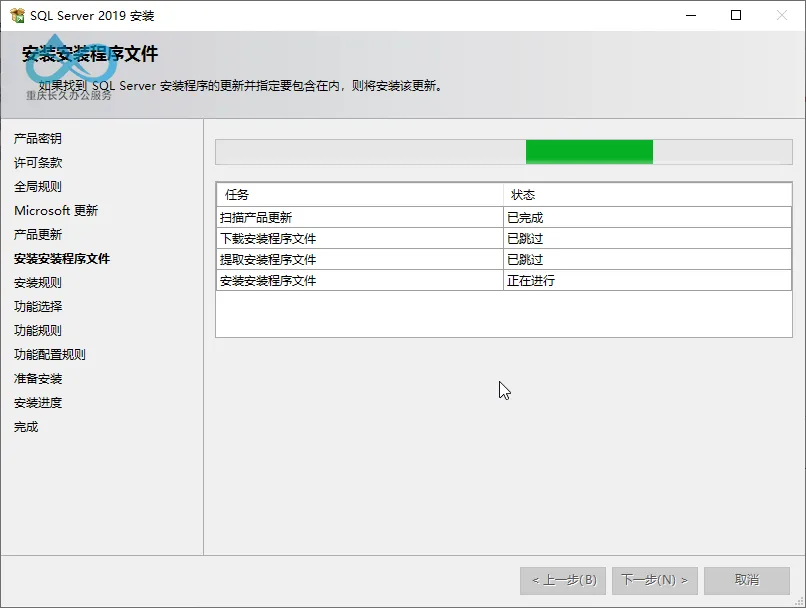The height and width of the screenshot is (608, 806).
Task: Click the window title SQL Server 2019 安装
Action: (92, 16)
